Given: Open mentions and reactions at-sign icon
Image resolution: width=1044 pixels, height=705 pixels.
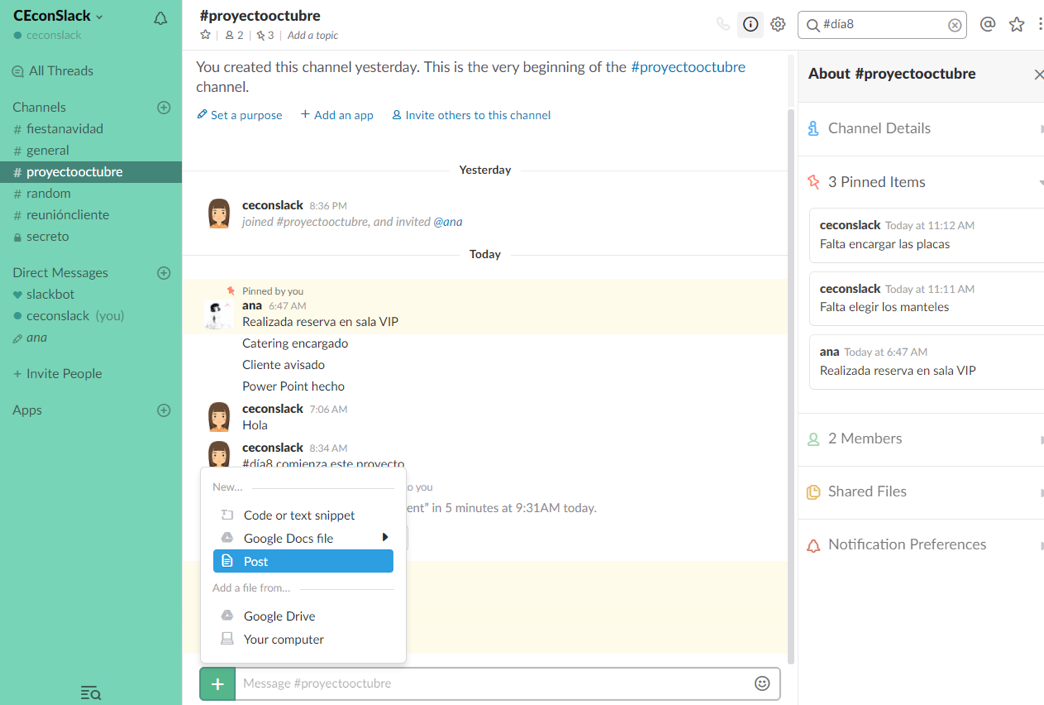Looking at the screenshot, I should pyautogui.click(x=987, y=25).
